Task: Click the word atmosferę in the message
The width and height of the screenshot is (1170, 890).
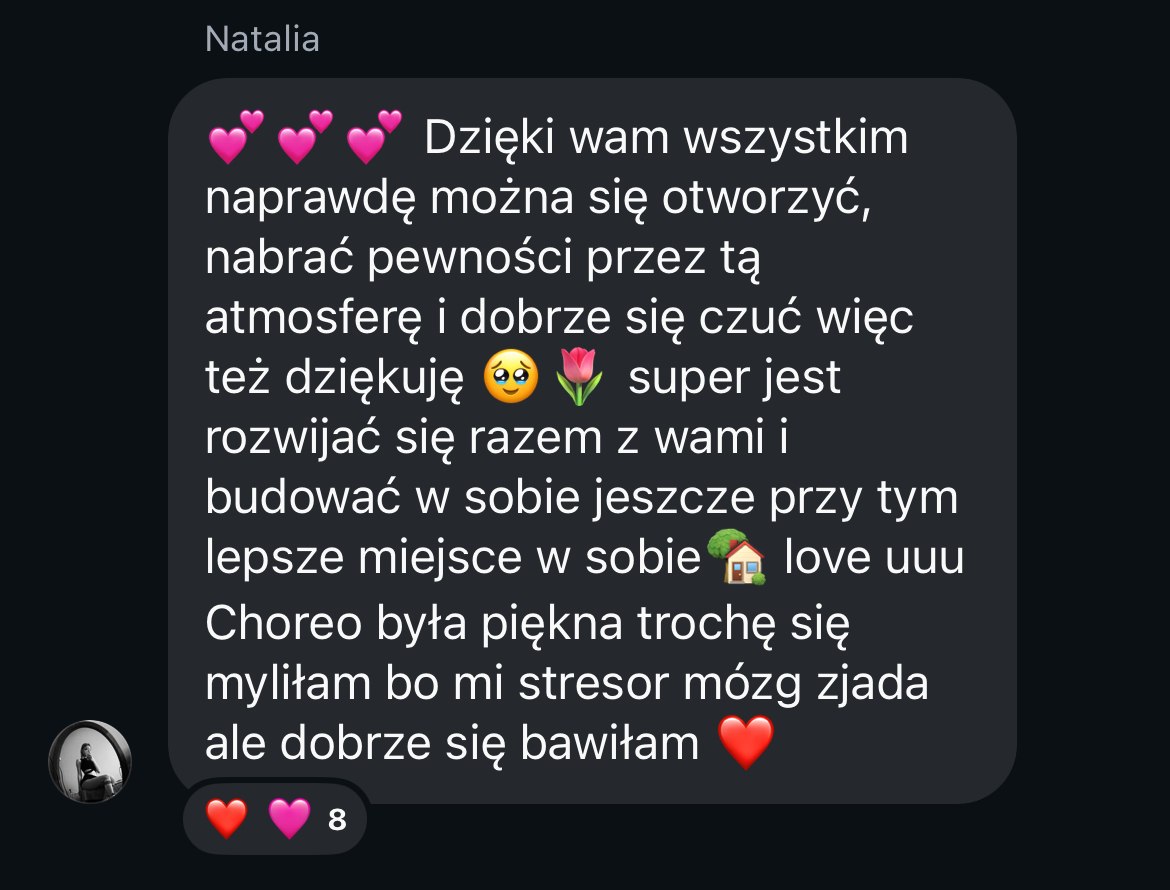Action: [313, 319]
